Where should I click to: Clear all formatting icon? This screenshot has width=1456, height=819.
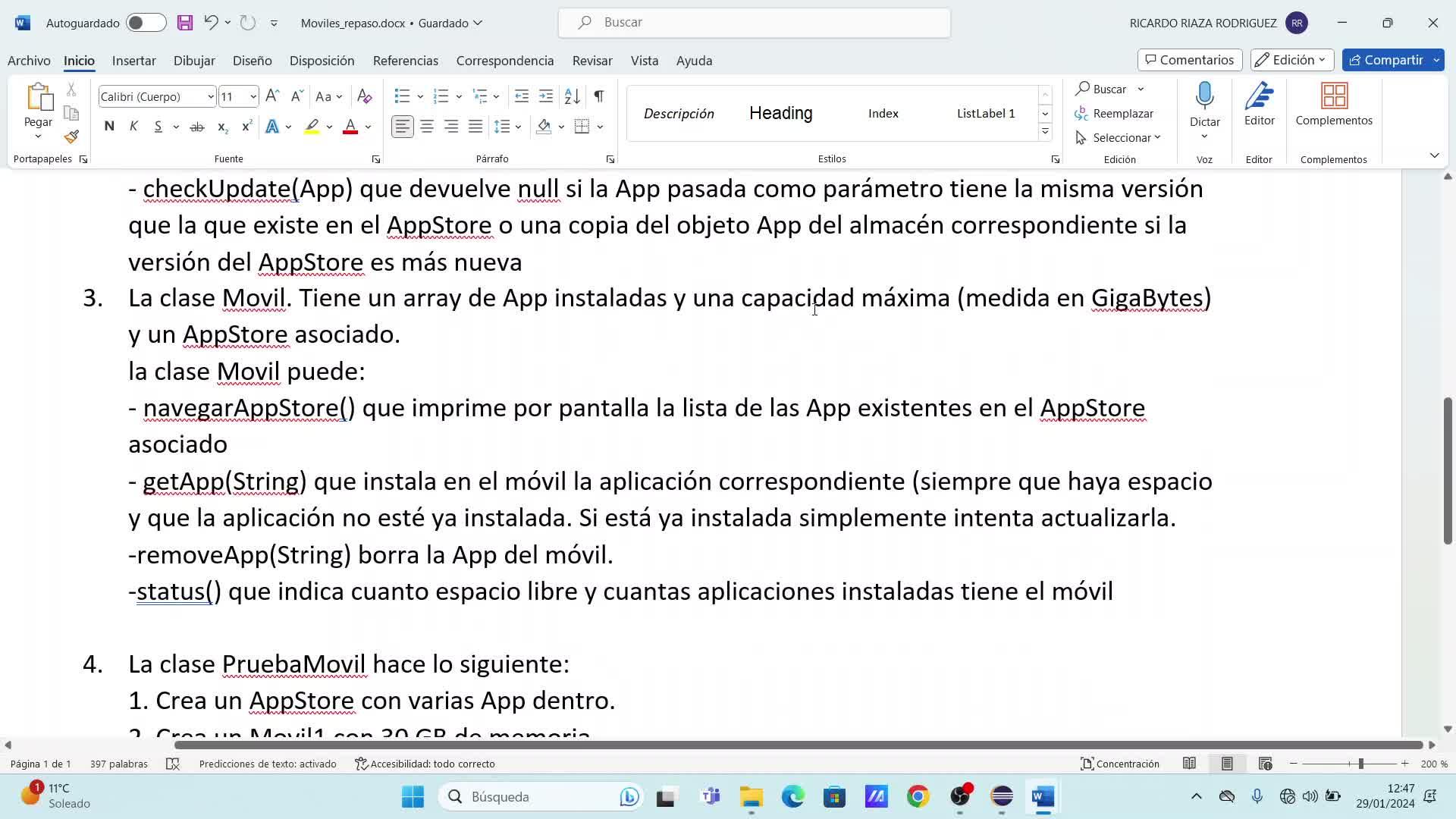point(364,96)
